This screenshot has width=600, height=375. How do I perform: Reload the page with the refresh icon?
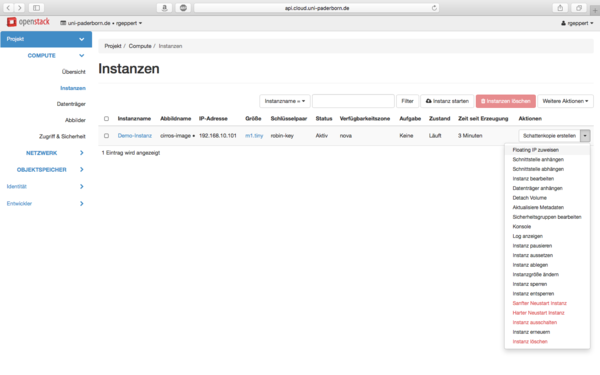click(x=434, y=8)
